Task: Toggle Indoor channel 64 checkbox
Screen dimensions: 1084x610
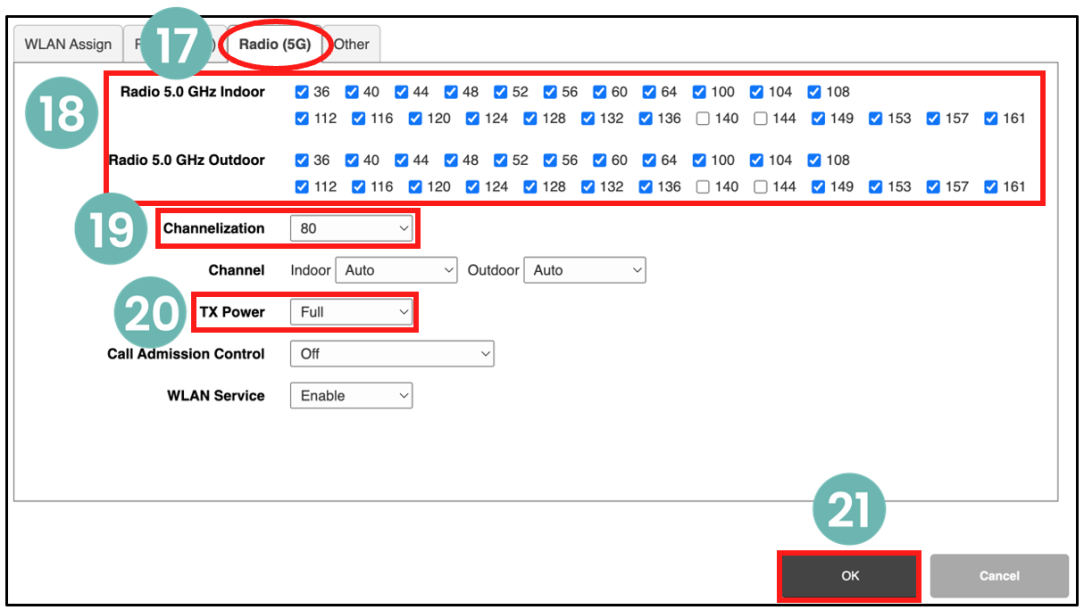Action: click(x=649, y=92)
